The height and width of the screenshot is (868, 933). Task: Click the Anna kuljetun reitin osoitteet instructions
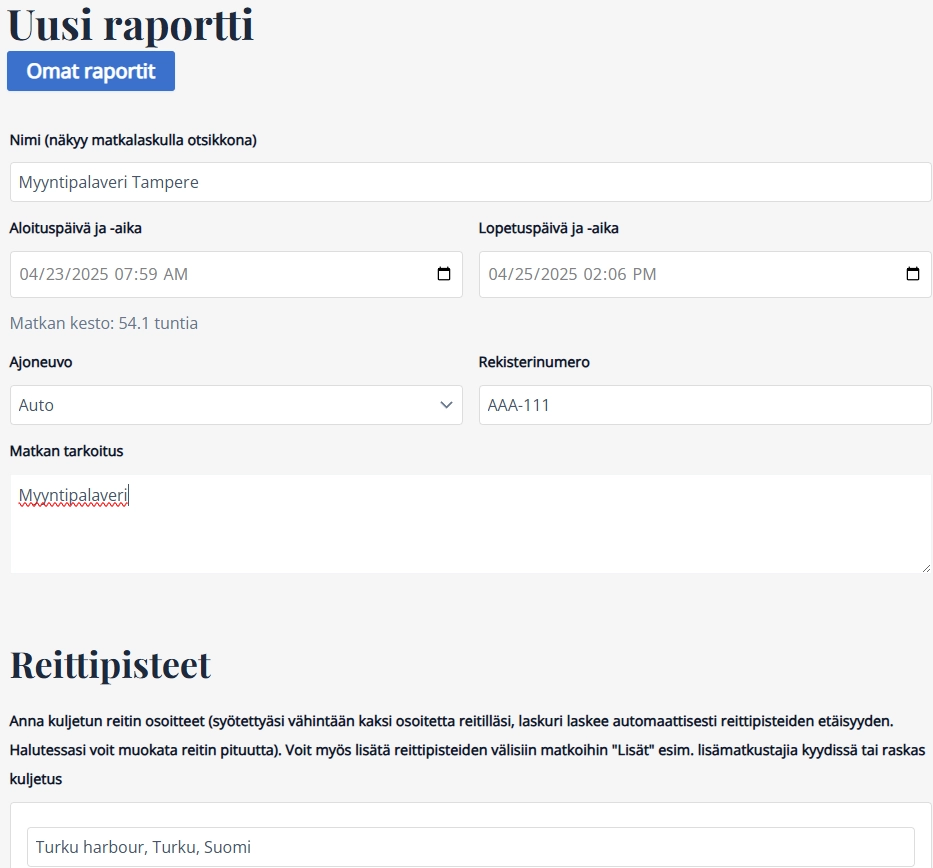pos(468,750)
